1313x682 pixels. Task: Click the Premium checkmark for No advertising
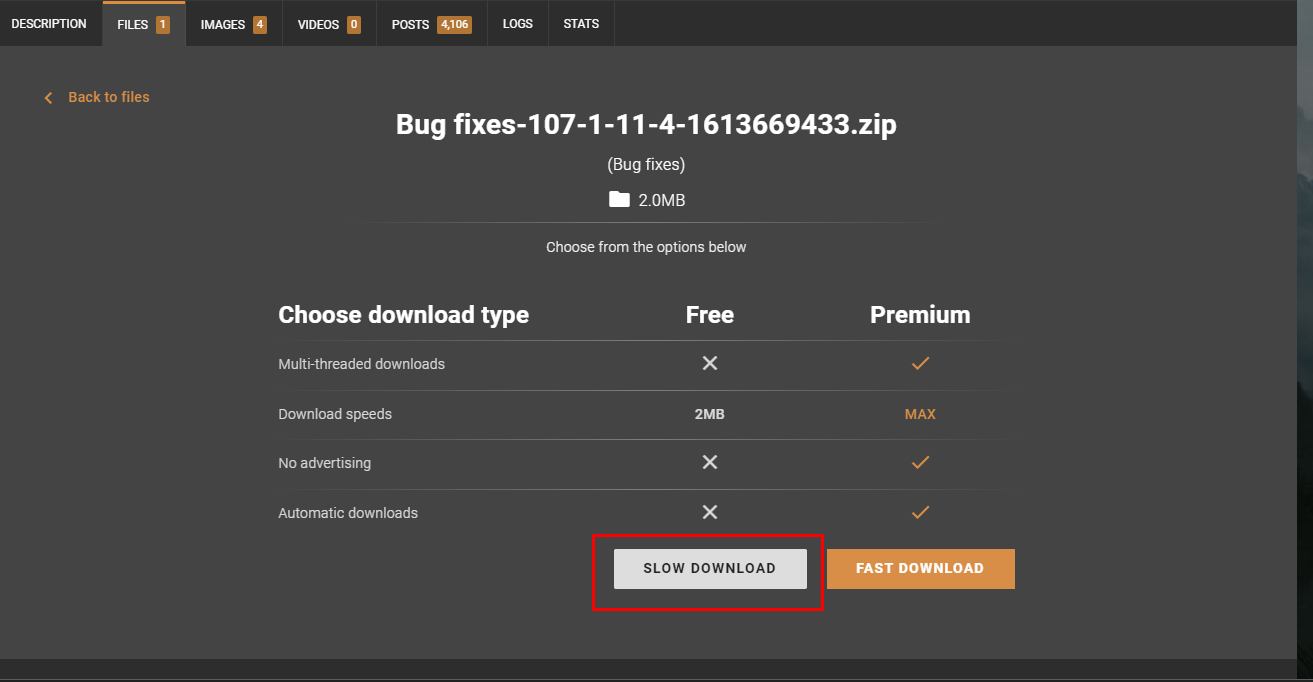(920, 463)
